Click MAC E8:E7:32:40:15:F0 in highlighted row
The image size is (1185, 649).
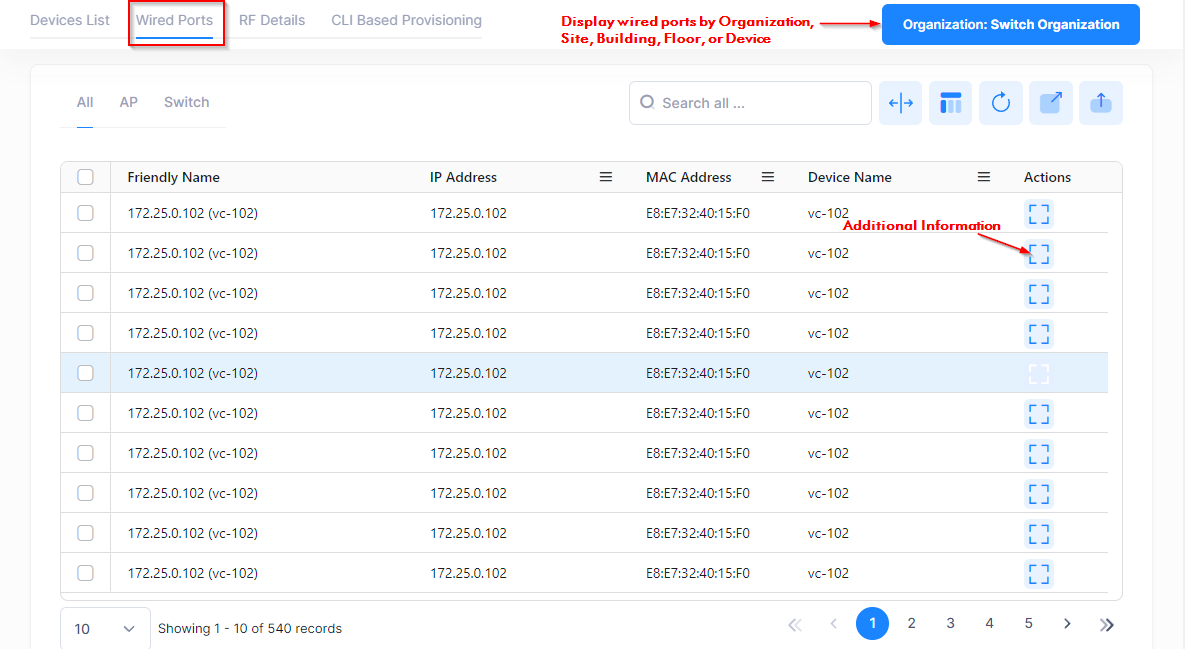pos(698,373)
